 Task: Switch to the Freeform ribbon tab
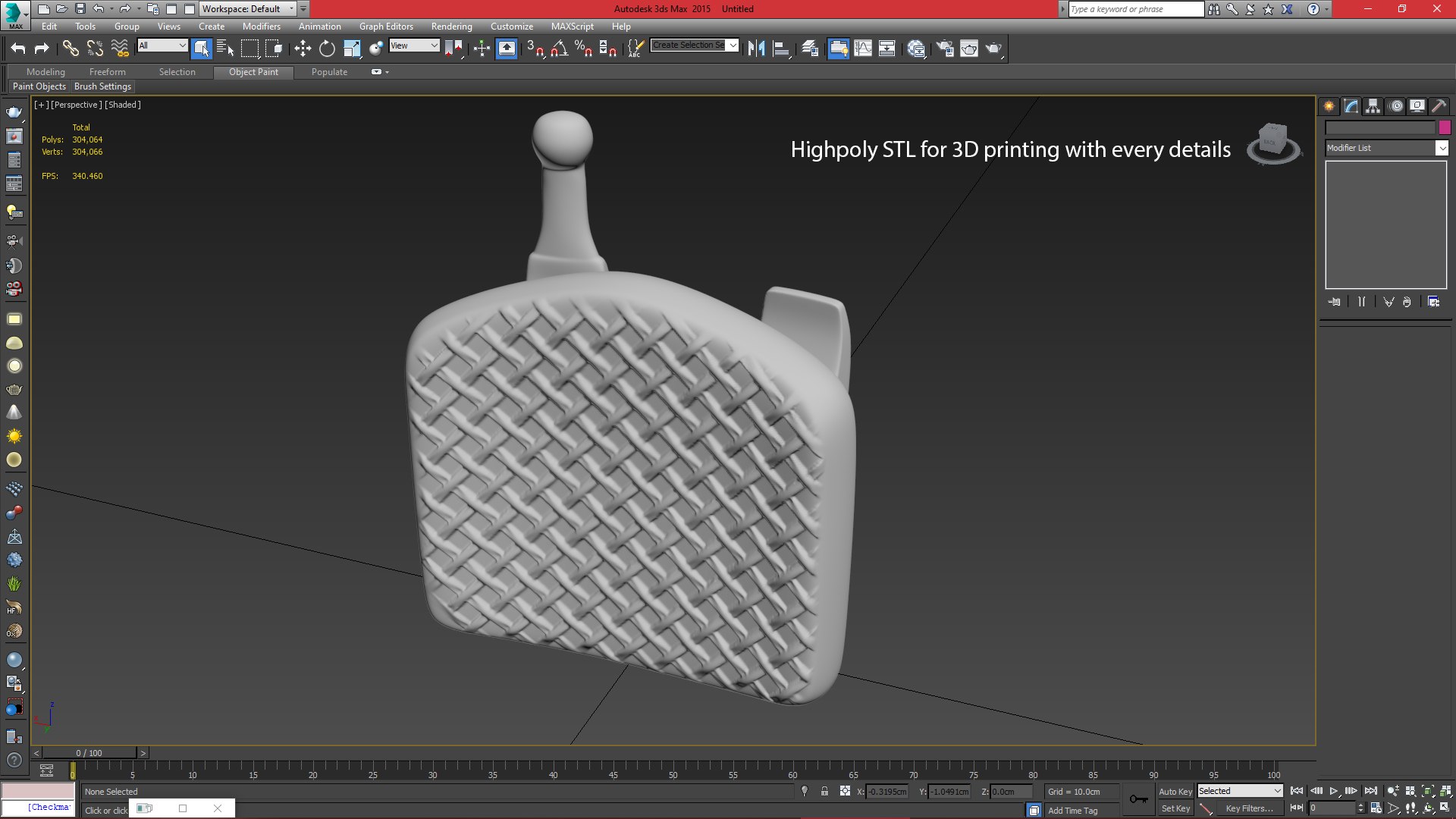[107, 72]
